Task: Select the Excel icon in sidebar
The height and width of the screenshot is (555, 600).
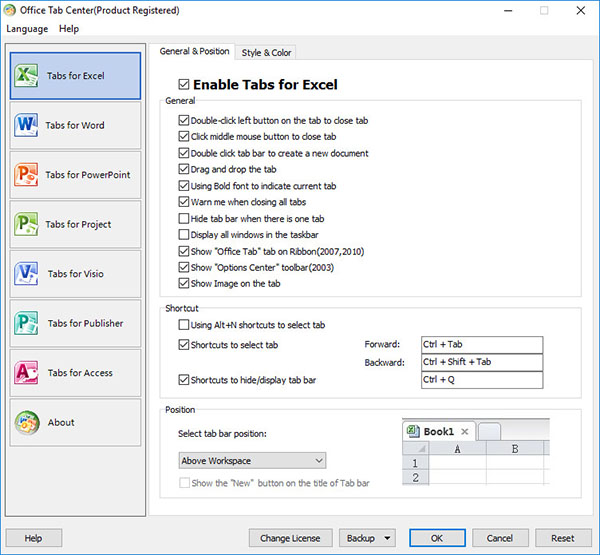Action: coord(26,75)
